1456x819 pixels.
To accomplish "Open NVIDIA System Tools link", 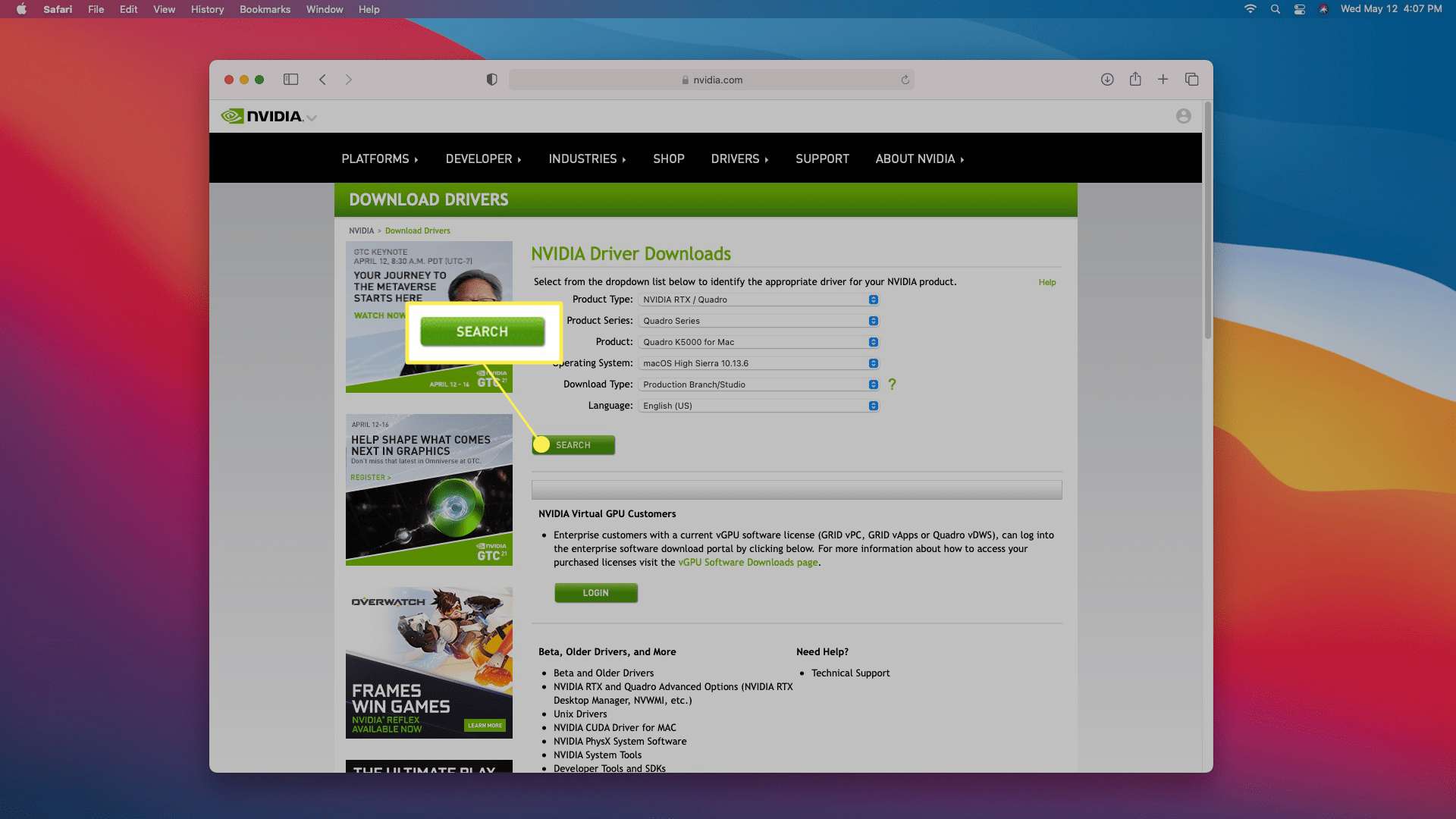I will [x=598, y=755].
